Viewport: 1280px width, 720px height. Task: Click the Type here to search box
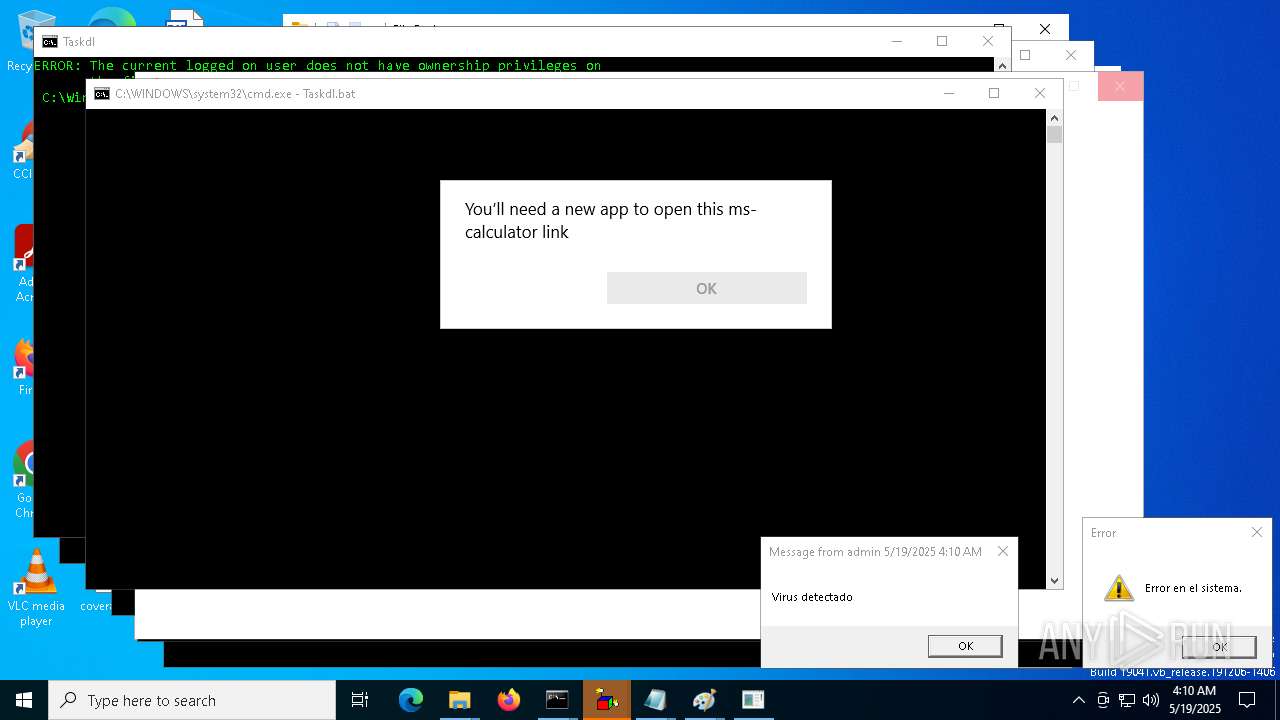point(192,700)
